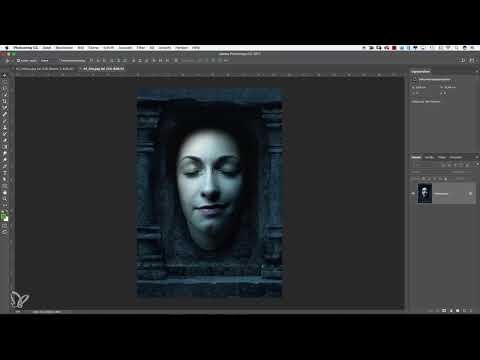Toggle pixel layer filter in Layers panel
The width and height of the screenshot is (480, 360).
click(x=443, y=165)
